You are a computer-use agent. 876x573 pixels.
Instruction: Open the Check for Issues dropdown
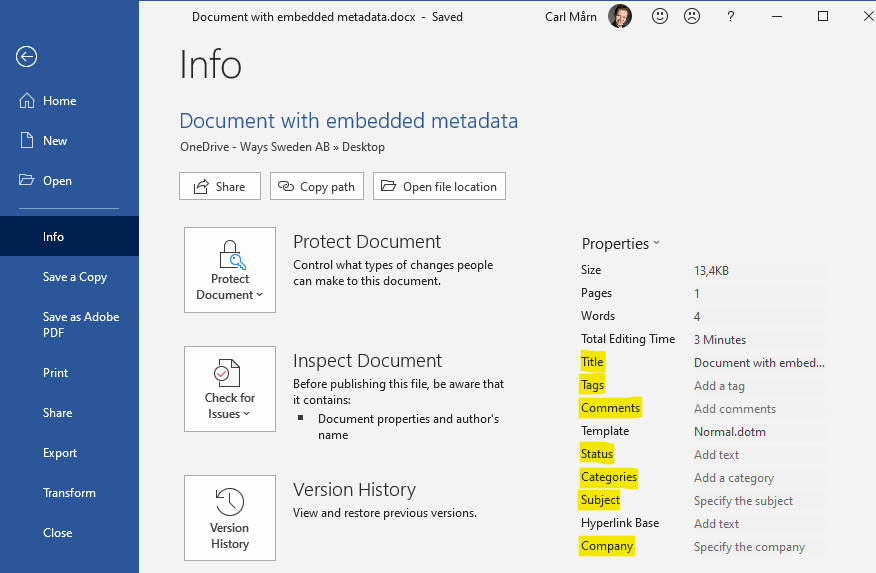pos(230,389)
